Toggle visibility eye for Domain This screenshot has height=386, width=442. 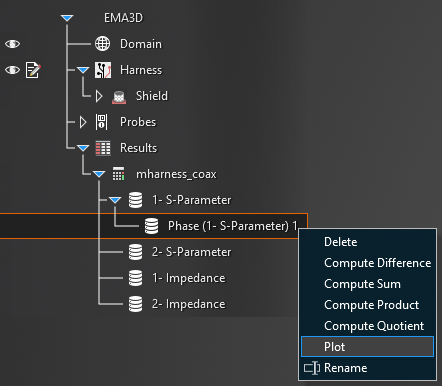(12, 44)
